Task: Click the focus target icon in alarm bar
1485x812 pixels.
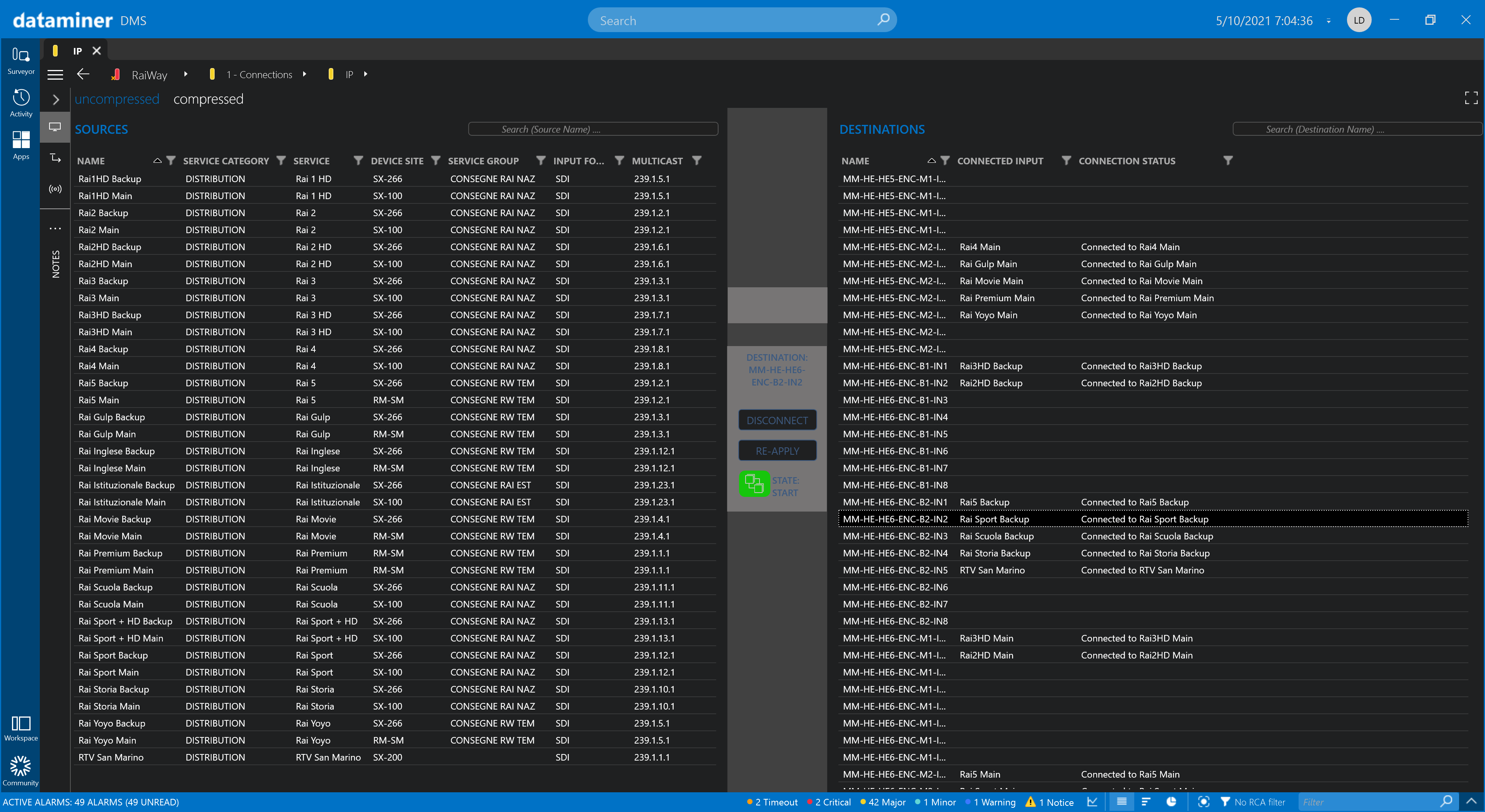Action: coord(1203,802)
